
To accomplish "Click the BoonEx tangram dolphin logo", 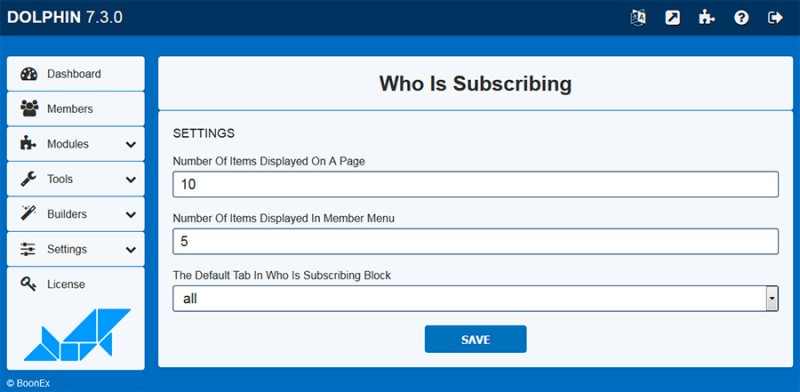I will tap(77, 334).
